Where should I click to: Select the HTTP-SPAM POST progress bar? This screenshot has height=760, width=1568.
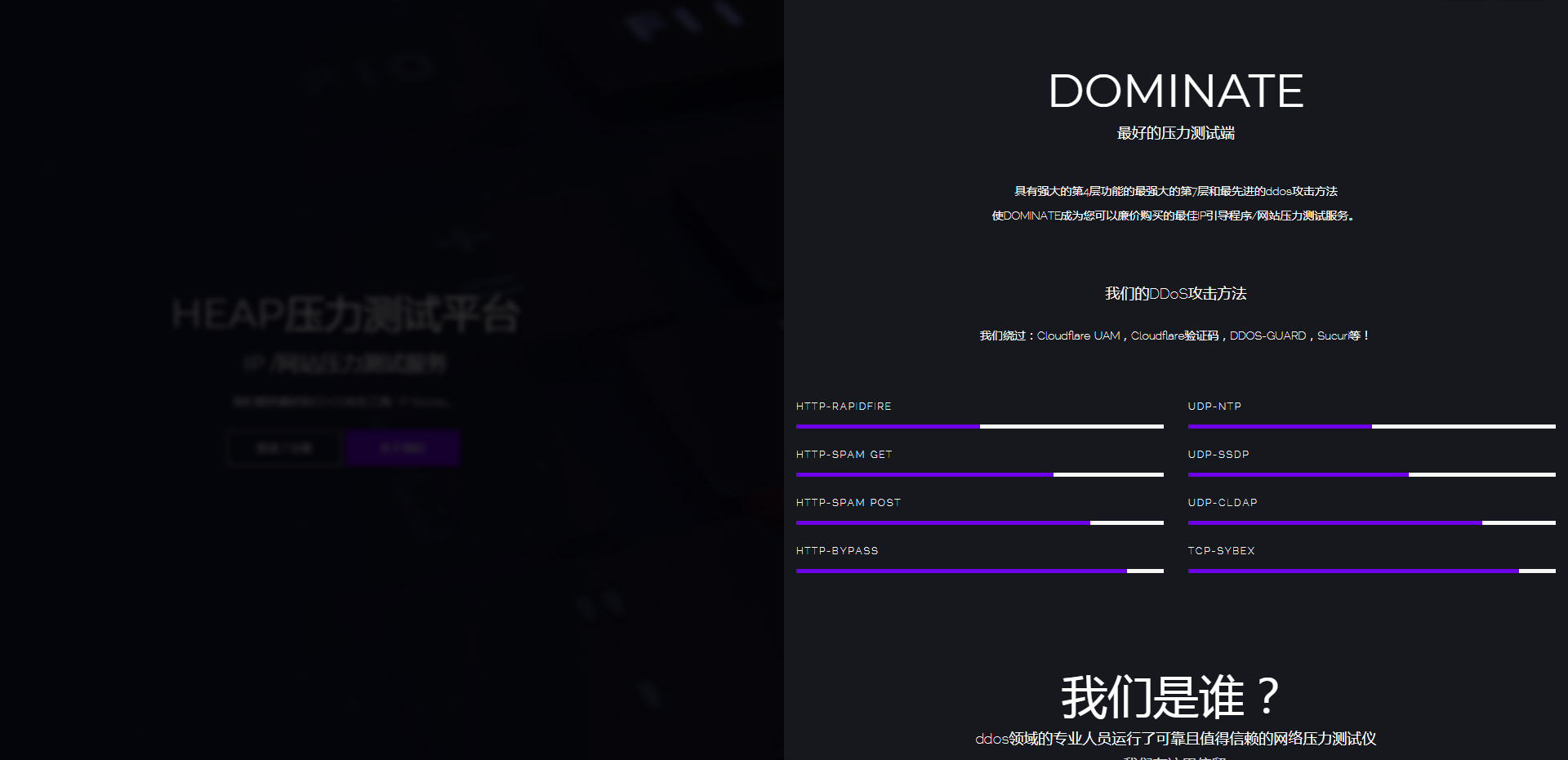(x=980, y=522)
